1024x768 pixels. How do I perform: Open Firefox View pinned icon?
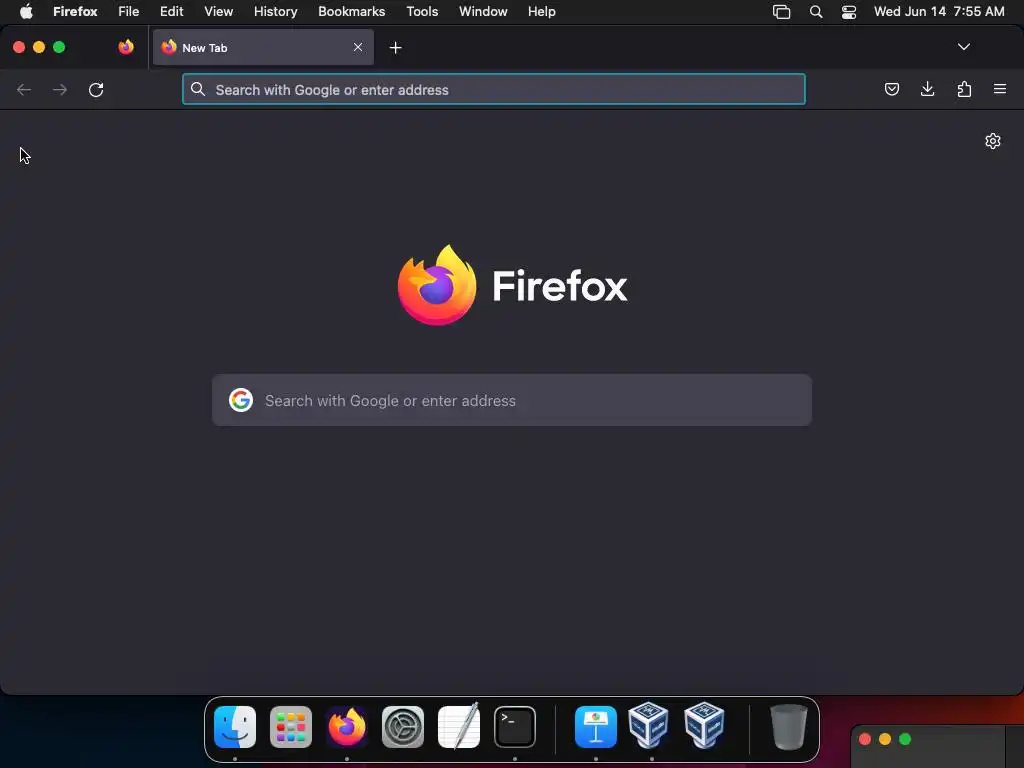126,47
